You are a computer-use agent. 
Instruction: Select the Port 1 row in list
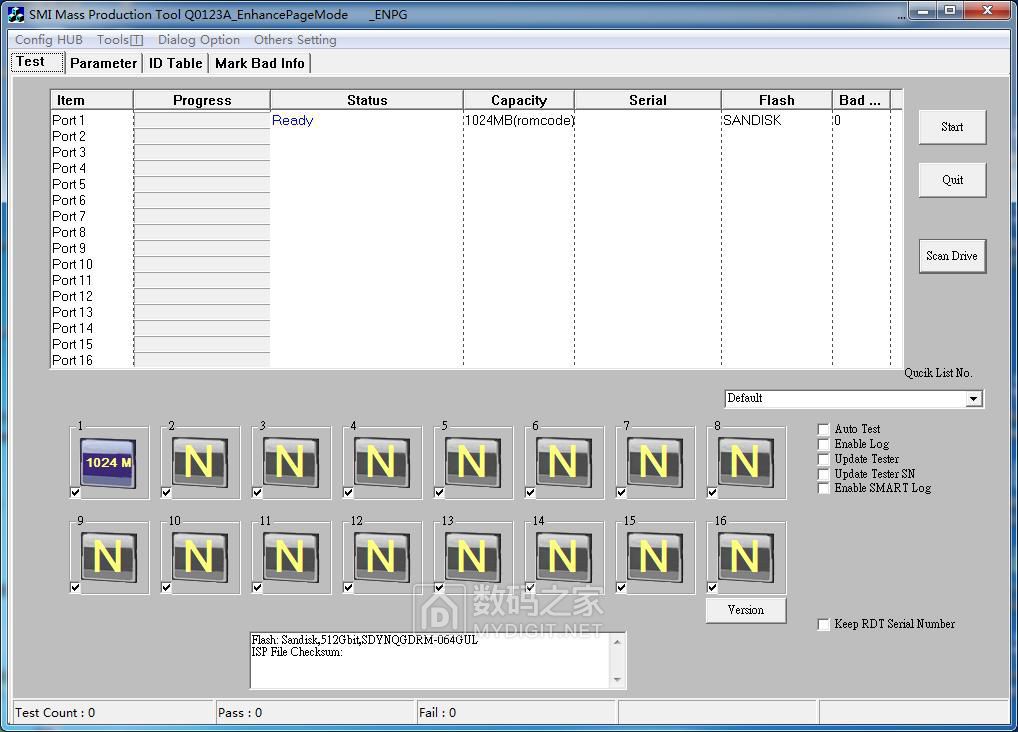(x=69, y=120)
